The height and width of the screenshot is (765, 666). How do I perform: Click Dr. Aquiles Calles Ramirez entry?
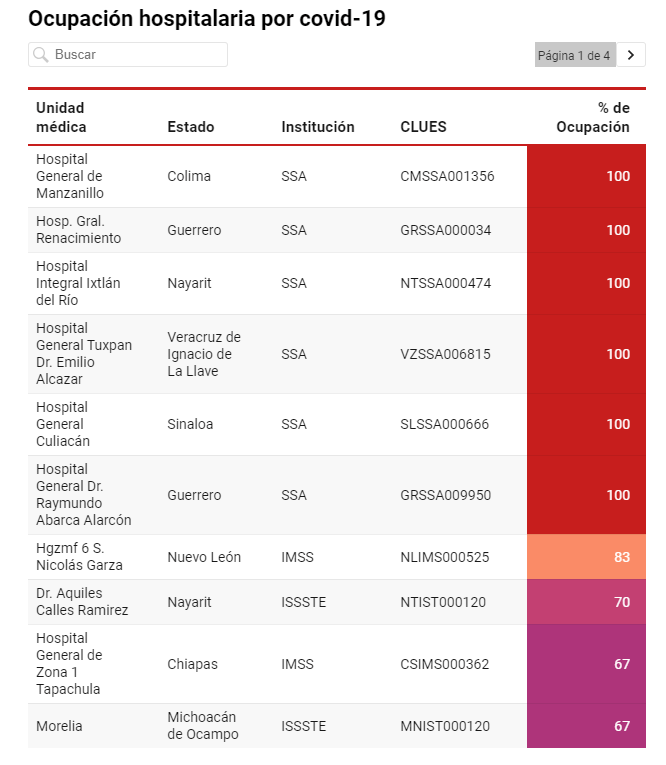pyautogui.click(x=83, y=602)
